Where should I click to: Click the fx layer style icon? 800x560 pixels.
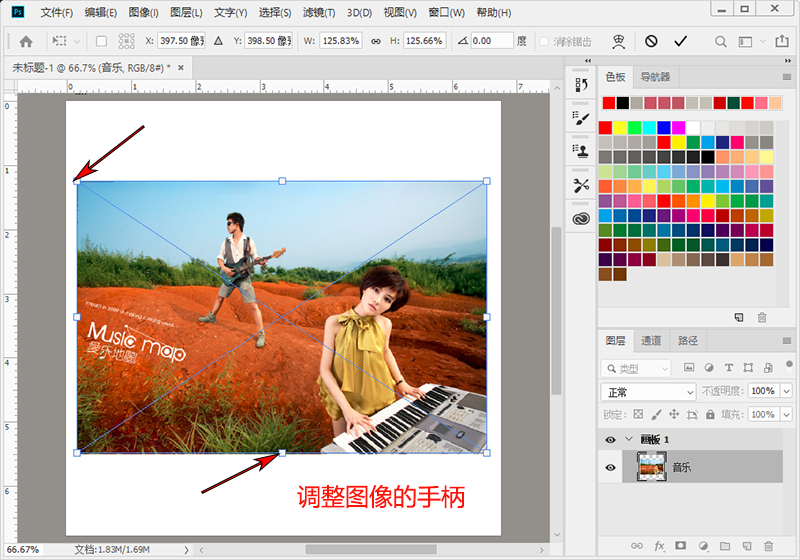[659, 546]
